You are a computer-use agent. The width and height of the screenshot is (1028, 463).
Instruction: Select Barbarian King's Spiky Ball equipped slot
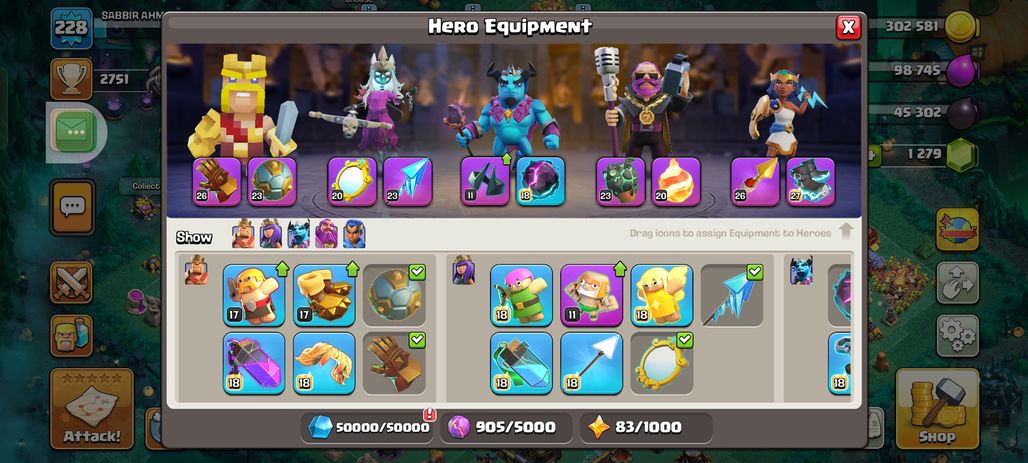(x=272, y=182)
